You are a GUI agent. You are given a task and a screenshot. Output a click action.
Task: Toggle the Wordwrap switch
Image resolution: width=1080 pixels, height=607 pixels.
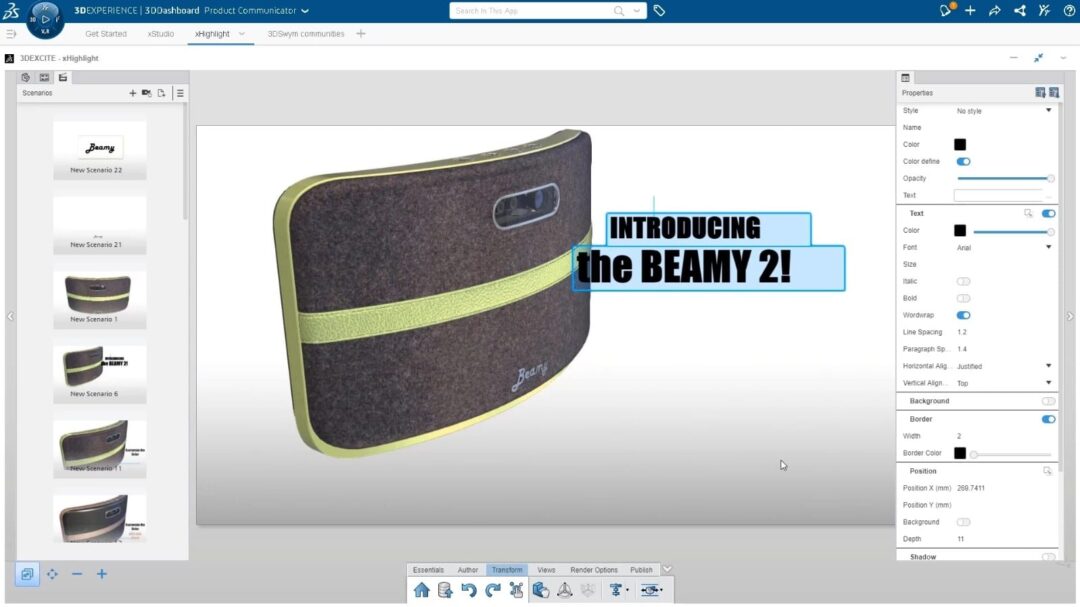point(963,315)
